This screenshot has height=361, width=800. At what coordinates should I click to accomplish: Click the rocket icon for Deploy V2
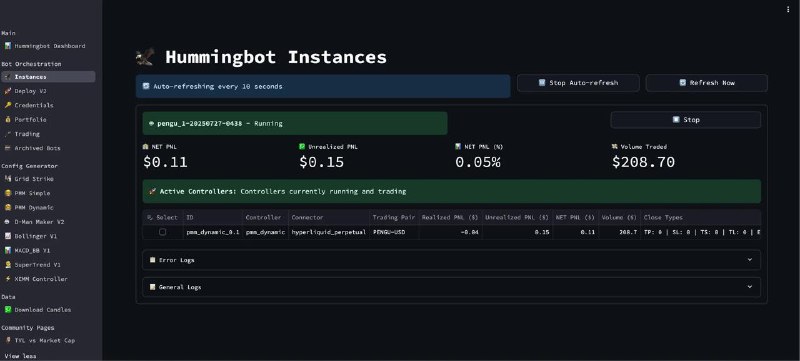pyautogui.click(x=8, y=91)
